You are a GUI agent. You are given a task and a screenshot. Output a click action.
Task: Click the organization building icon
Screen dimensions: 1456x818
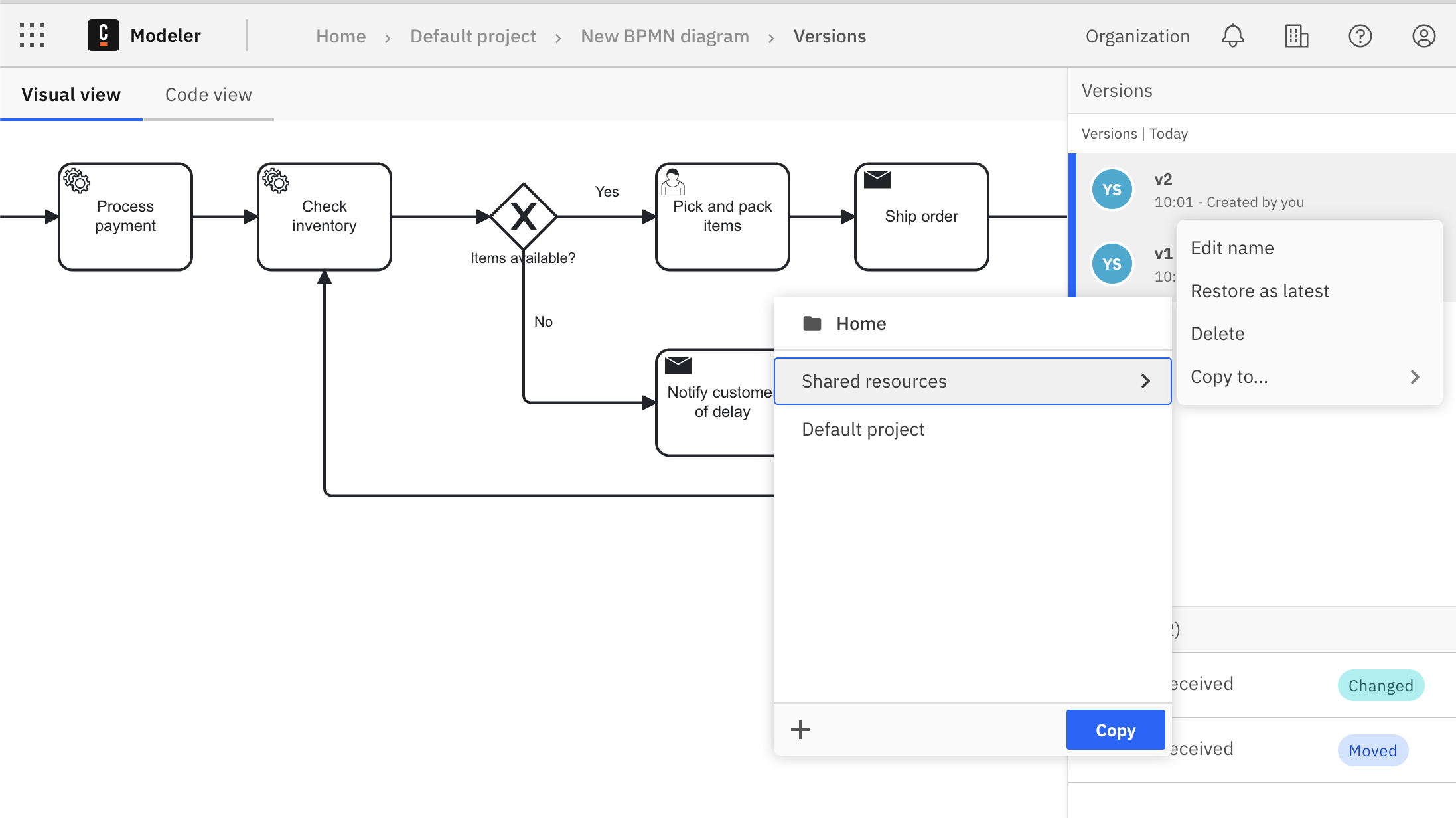(1295, 36)
